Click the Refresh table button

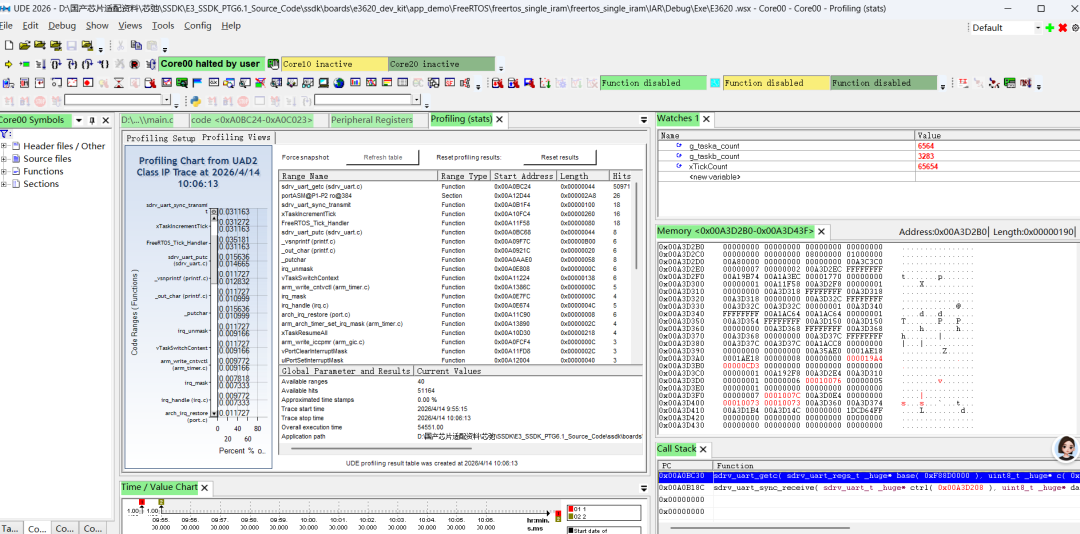383,157
